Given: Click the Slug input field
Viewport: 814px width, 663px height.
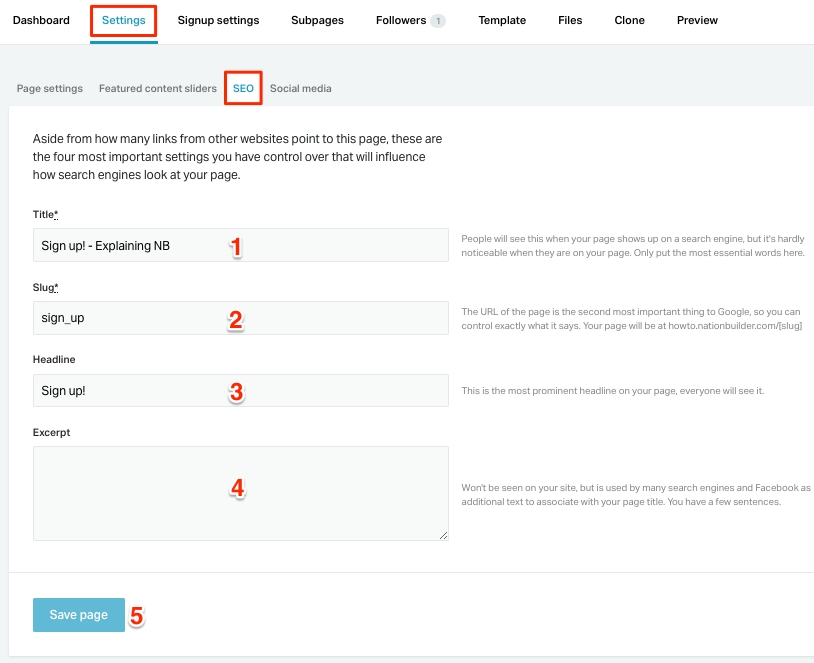Looking at the screenshot, I should click(x=240, y=317).
